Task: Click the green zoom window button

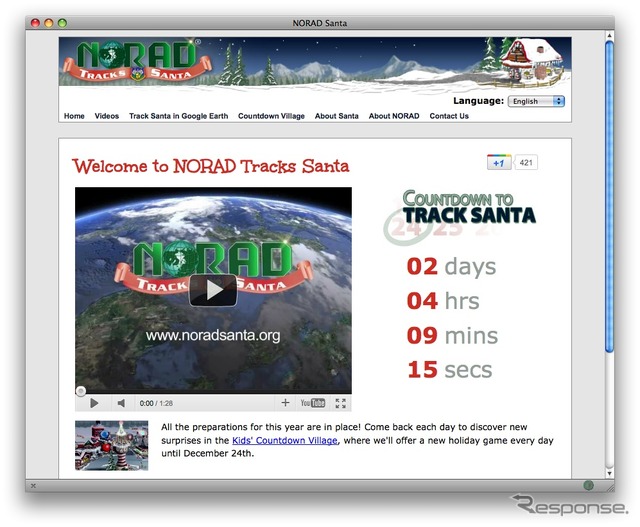Action: click(x=62, y=23)
